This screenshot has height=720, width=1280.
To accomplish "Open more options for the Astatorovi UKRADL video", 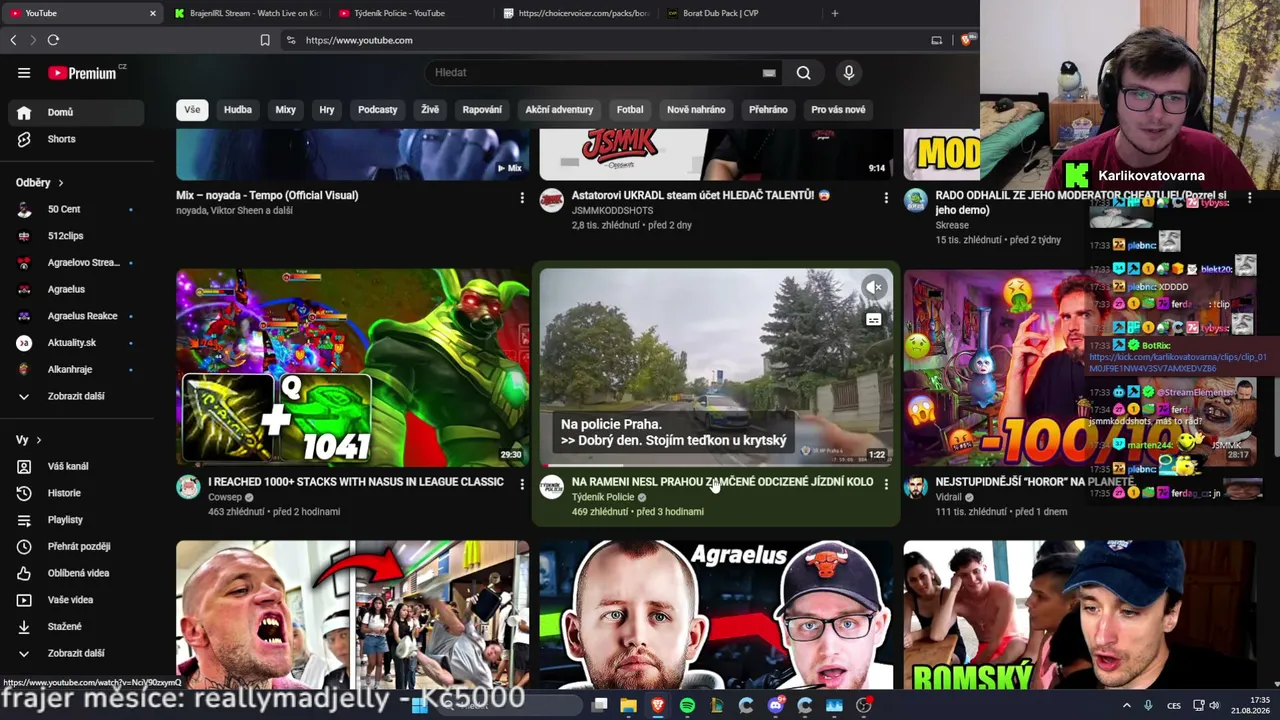I will tap(886, 198).
